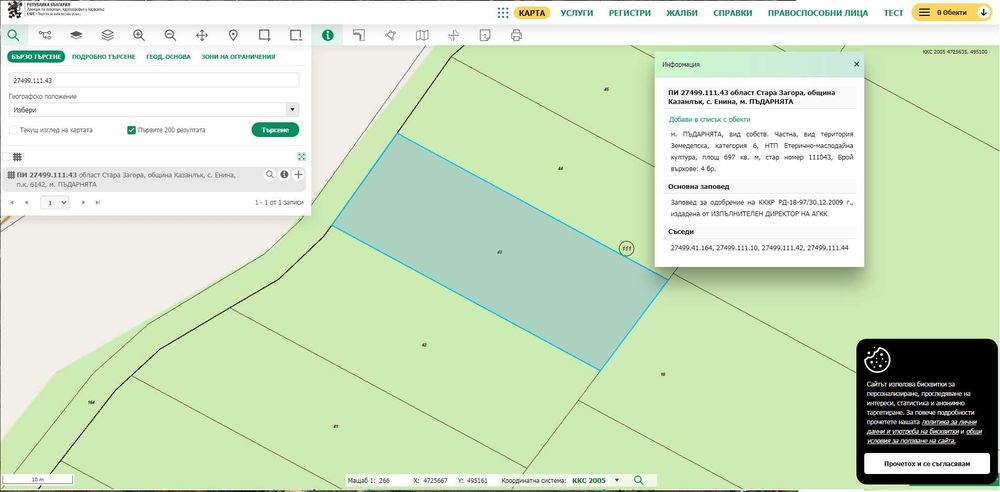
Task: Click 'Добави в списък с обекти' link
Action: 709,119
